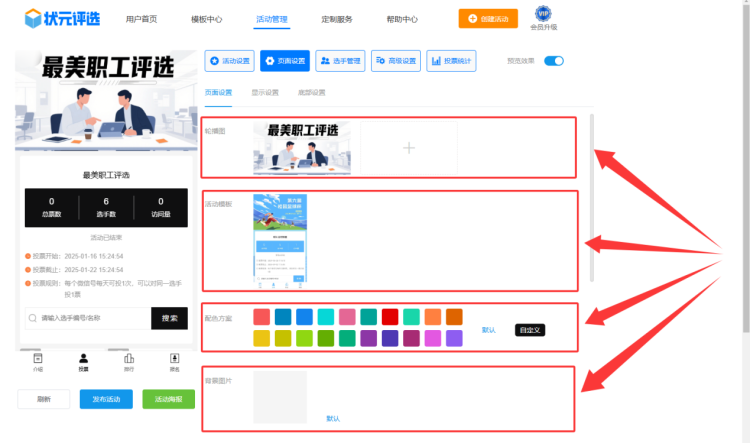Screen dimensions: 750x443
Task: Open 选手管理 with people icon
Action: 340,61
